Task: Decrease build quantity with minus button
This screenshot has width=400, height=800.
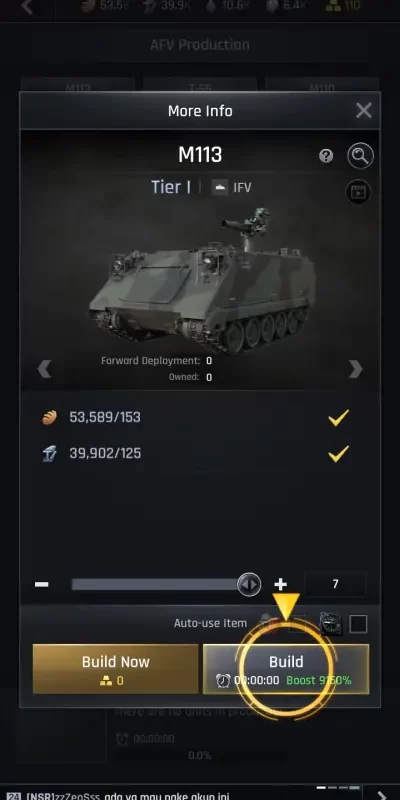Action: pos(42,584)
